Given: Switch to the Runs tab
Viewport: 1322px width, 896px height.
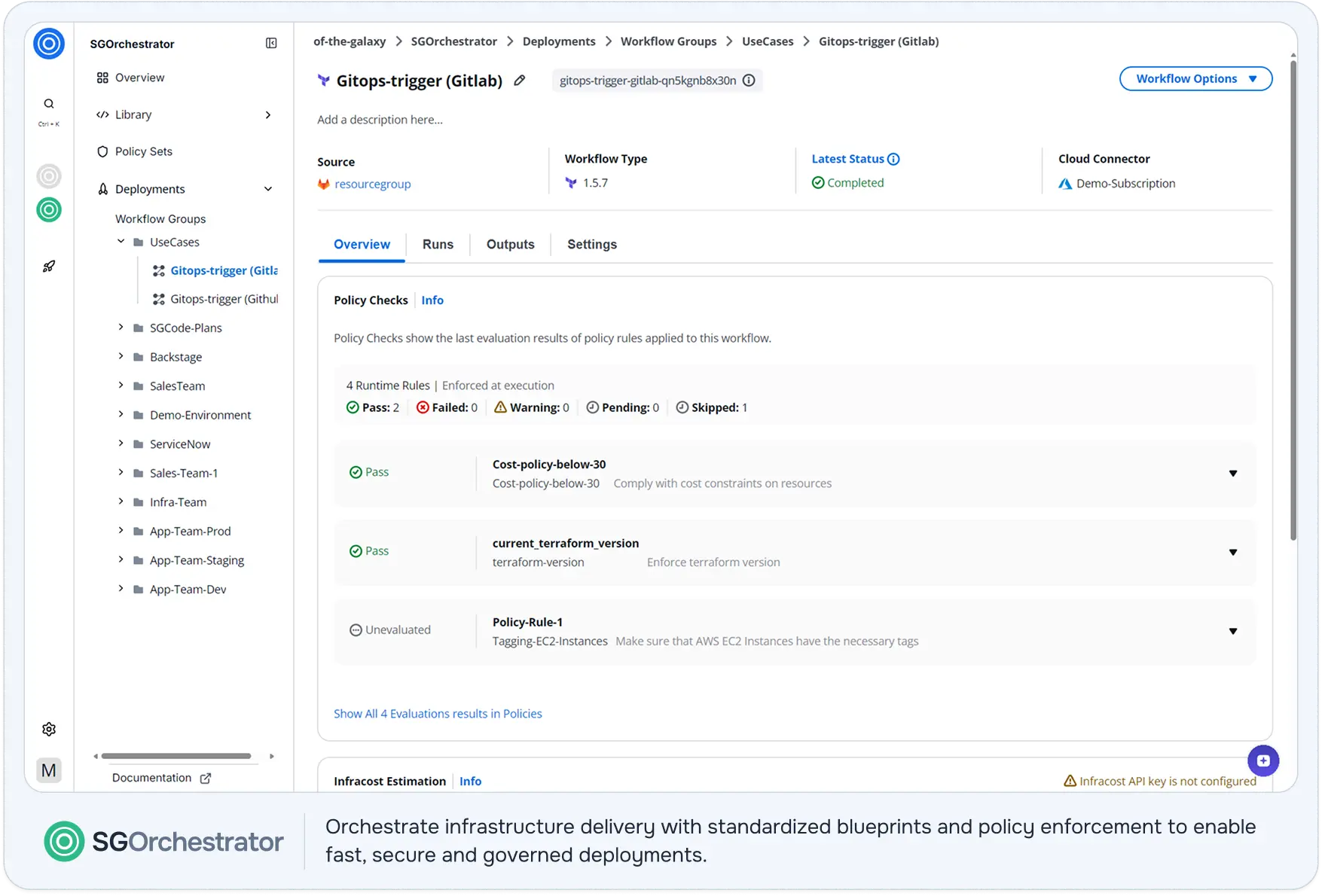Looking at the screenshot, I should 438,245.
